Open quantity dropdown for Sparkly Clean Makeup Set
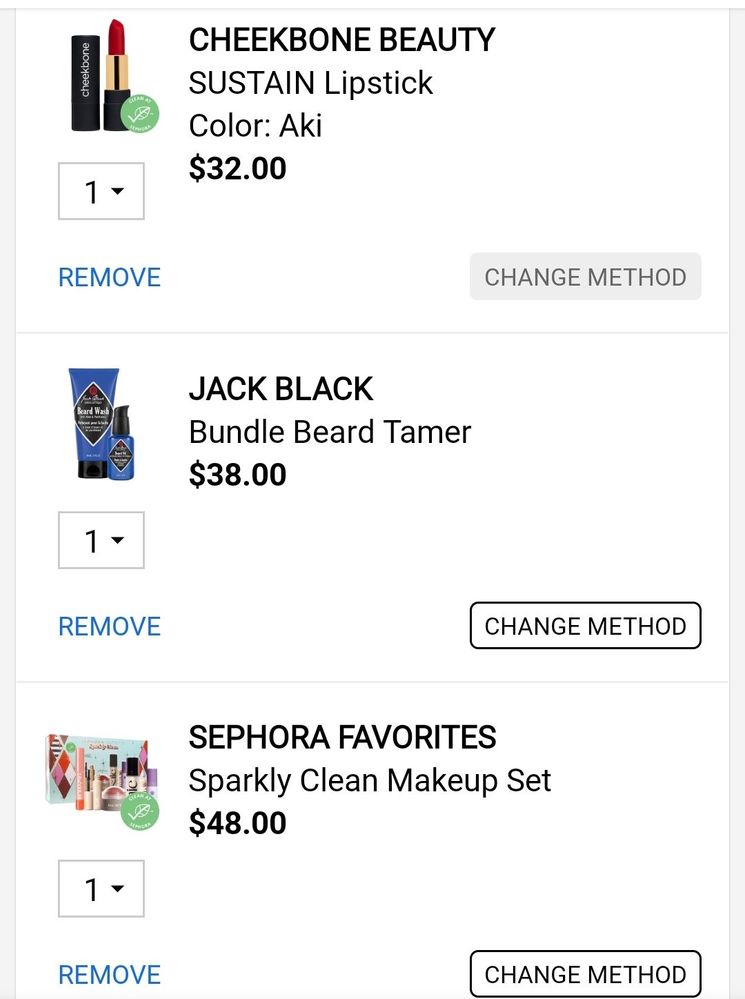Image resolution: width=745 pixels, height=999 pixels. (101, 889)
